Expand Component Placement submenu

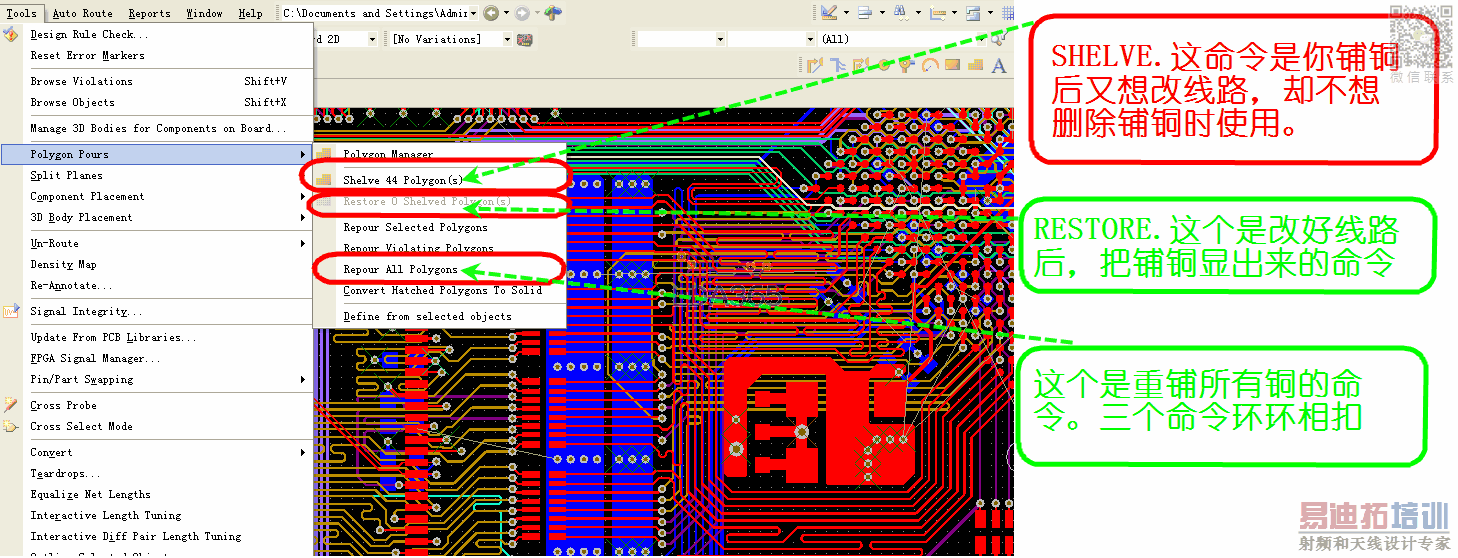(157, 197)
